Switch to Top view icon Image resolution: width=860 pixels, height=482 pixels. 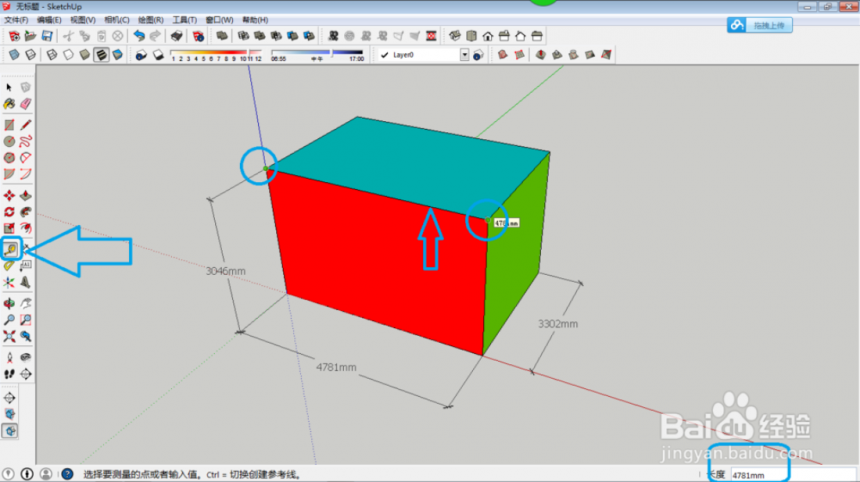(x=471, y=36)
